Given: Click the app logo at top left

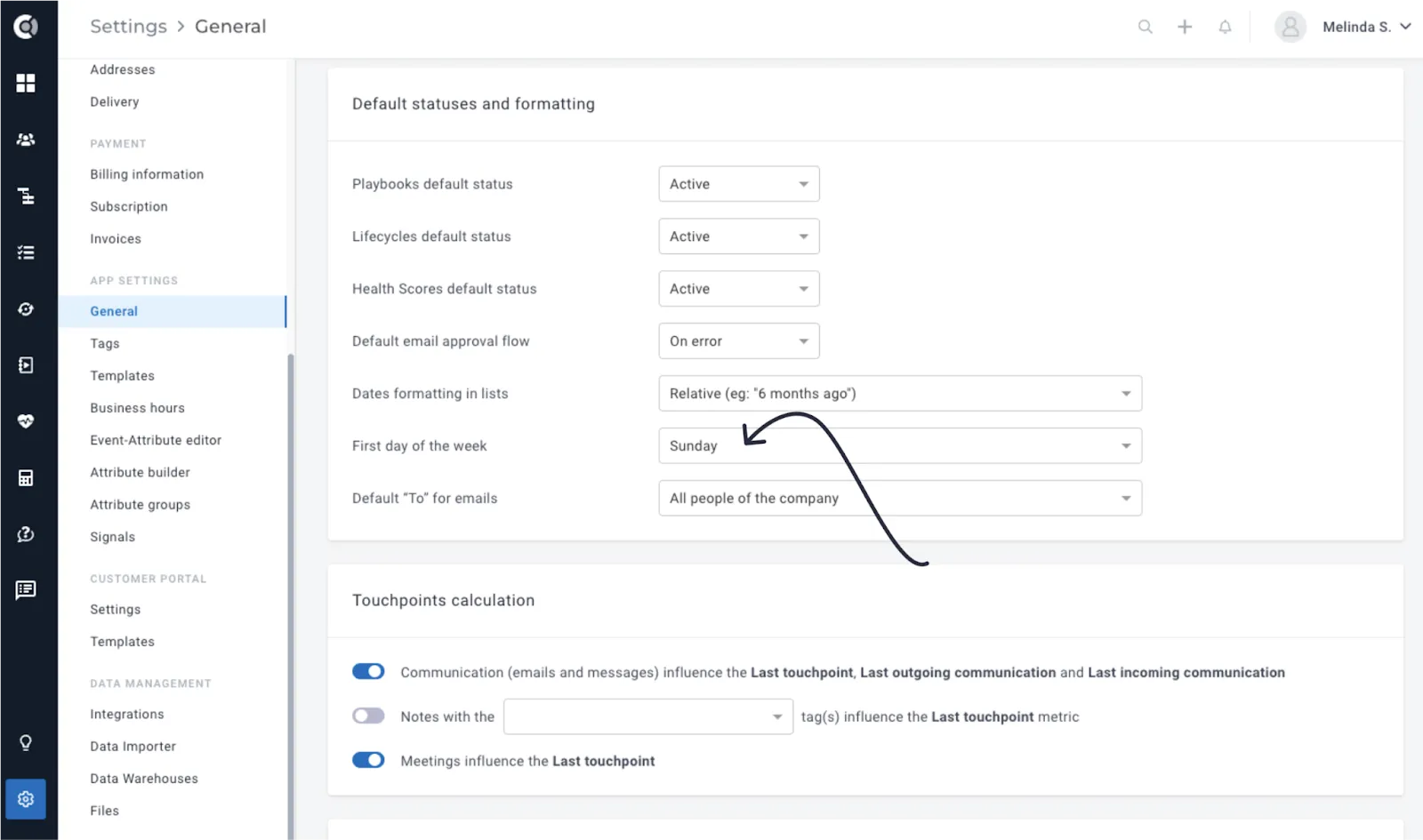Looking at the screenshot, I should click(x=26, y=27).
